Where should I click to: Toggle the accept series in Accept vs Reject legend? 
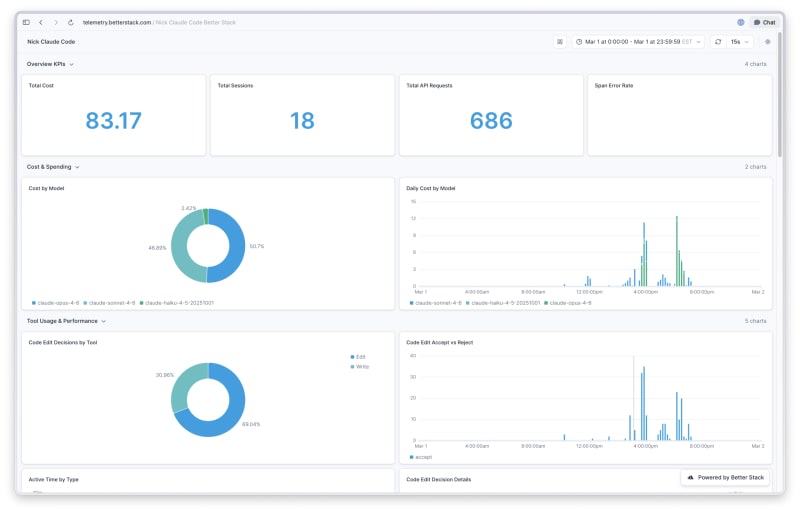point(422,457)
